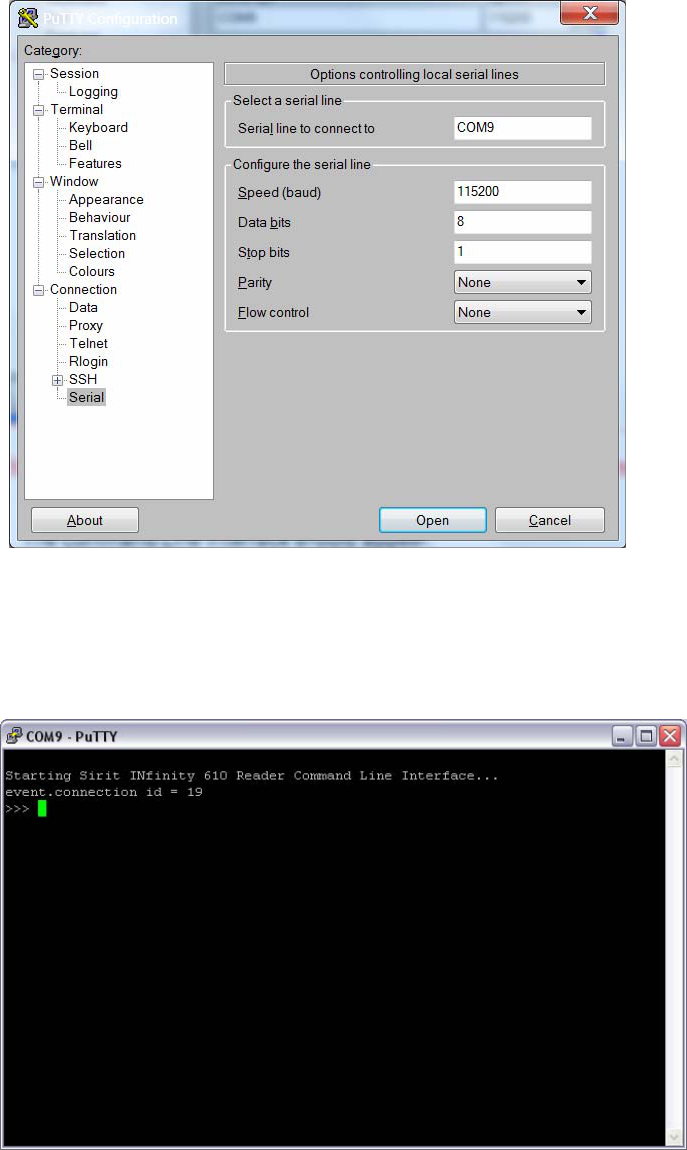Image resolution: width=687 pixels, height=1150 pixels.
Task: Click the About button
Action: click(x=85, y=520)
